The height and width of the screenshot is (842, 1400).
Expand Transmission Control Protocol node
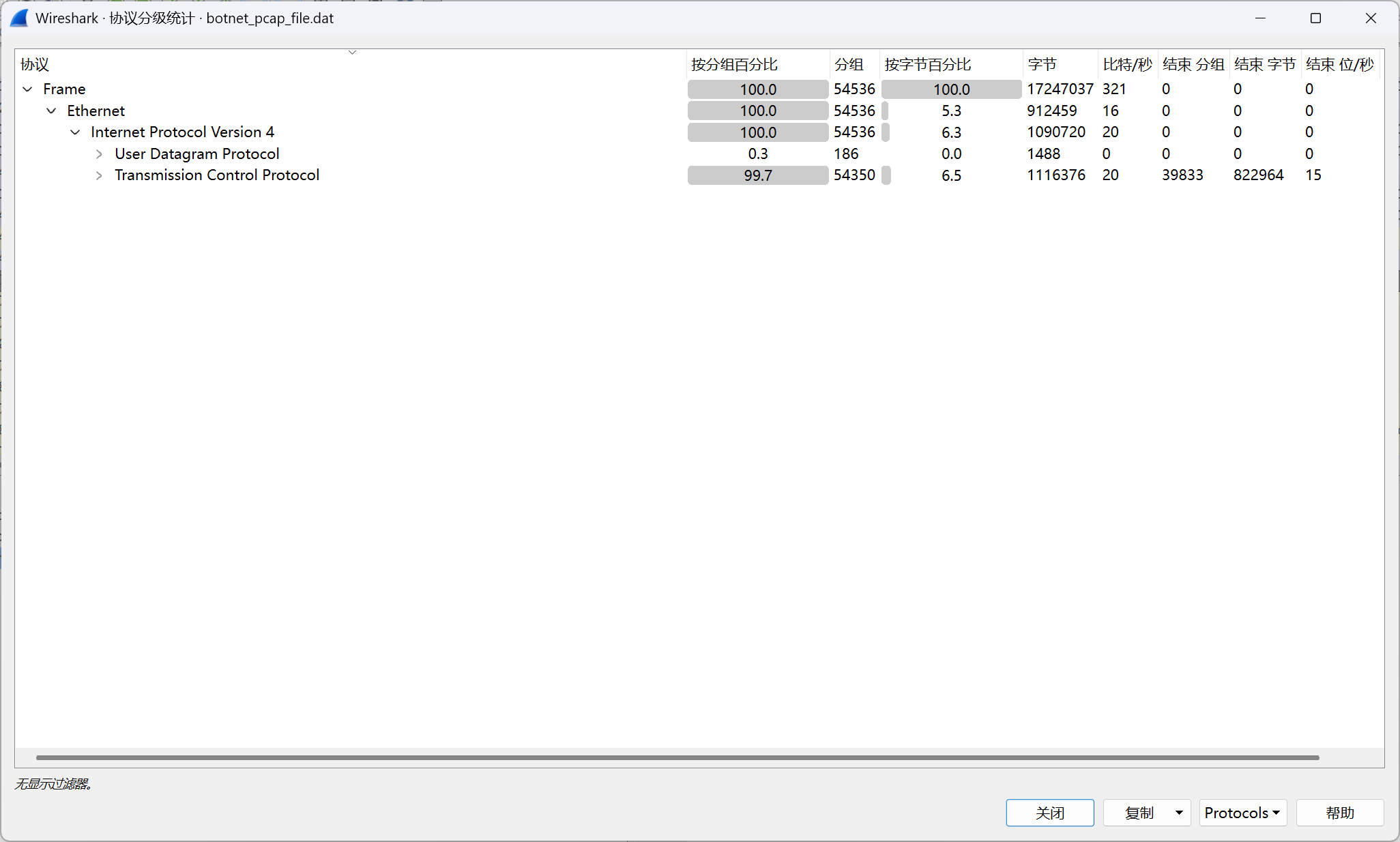point(99,175)
